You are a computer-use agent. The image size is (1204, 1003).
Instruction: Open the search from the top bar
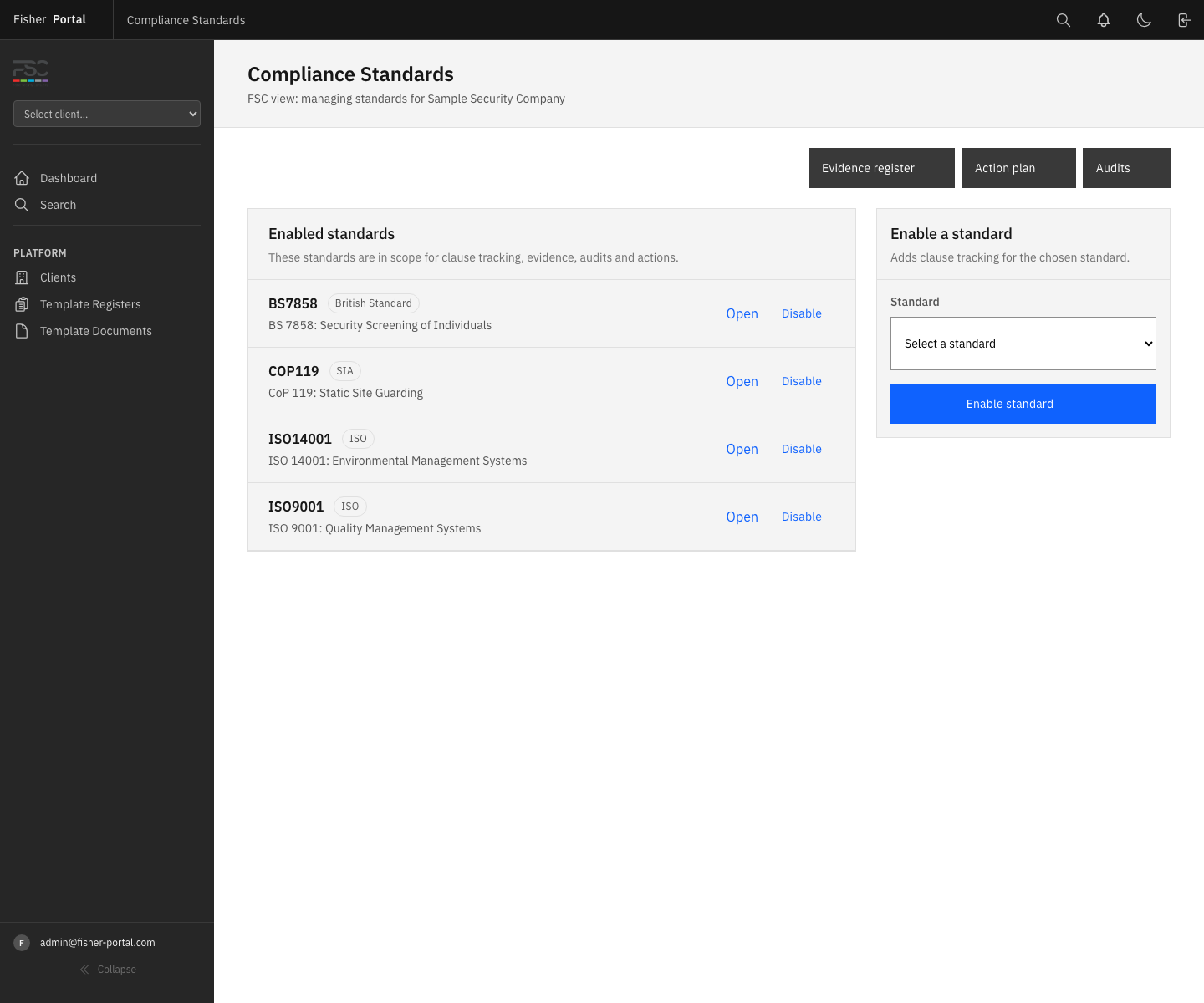1063,19
